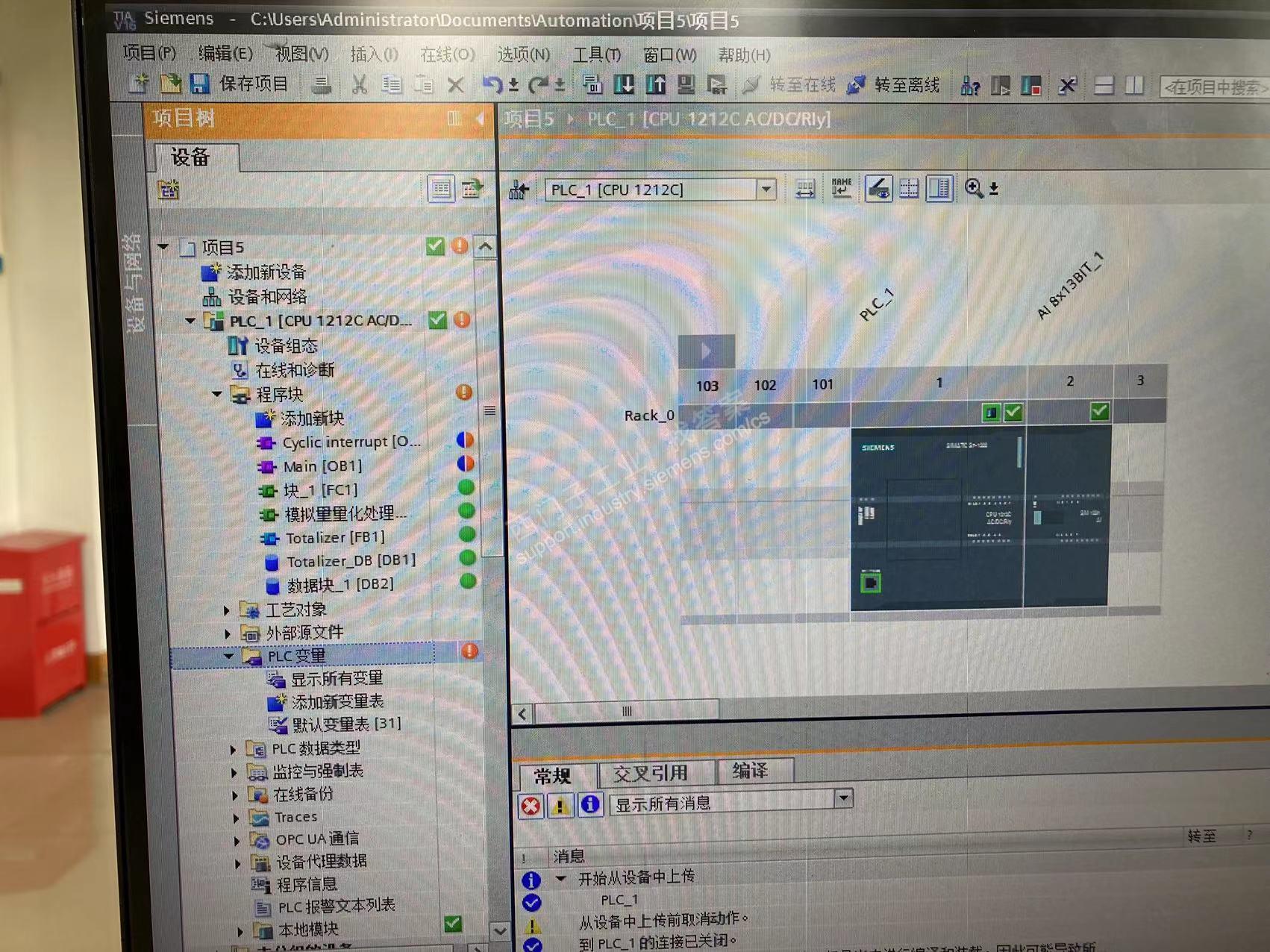This screenshot has height=952, width=1270.
Task: Save the project with the floppy icon
Action: pos(199,84)
